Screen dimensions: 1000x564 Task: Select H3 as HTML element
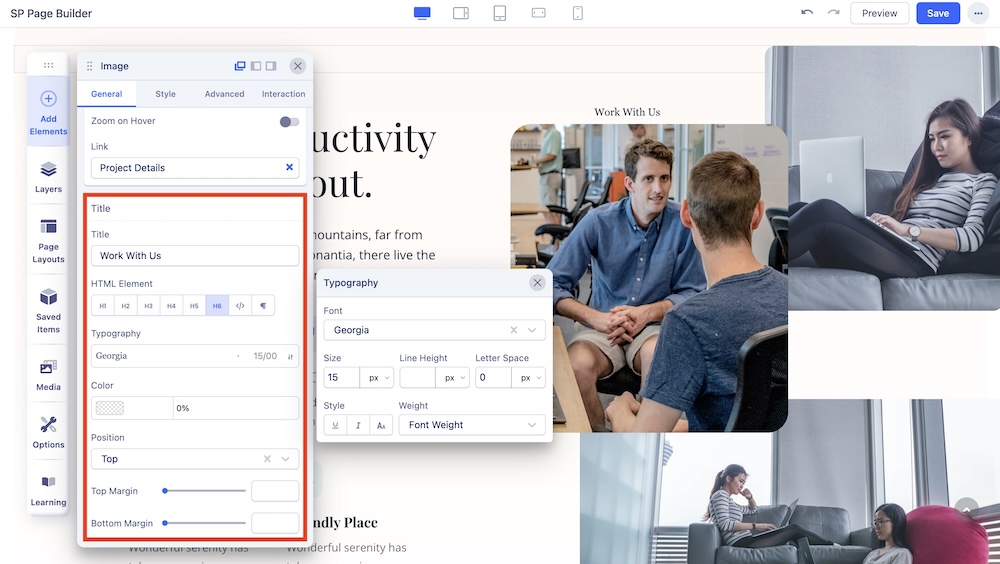coord(148,306)
